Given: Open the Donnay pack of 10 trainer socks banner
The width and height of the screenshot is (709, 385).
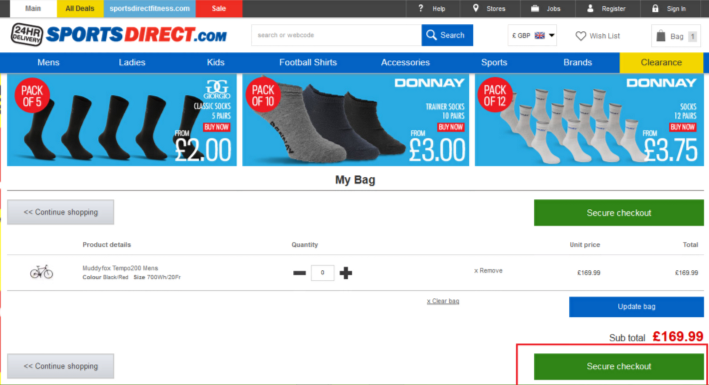Looking at the screenshot, I should 355,120.
